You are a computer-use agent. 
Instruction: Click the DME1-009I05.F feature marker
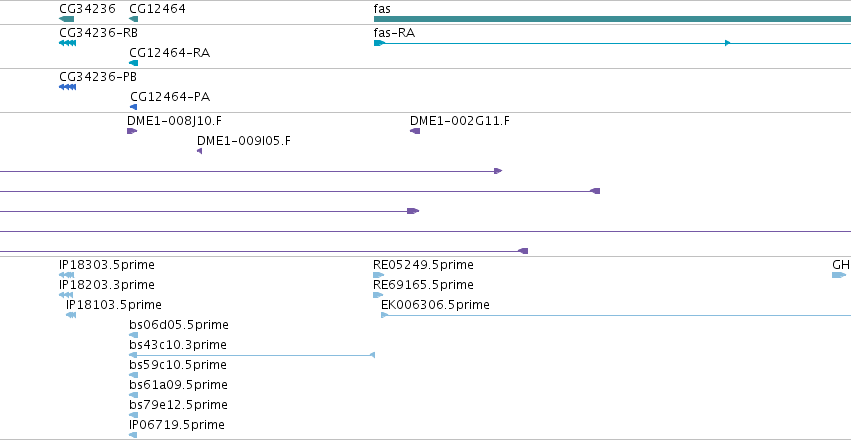200,151
